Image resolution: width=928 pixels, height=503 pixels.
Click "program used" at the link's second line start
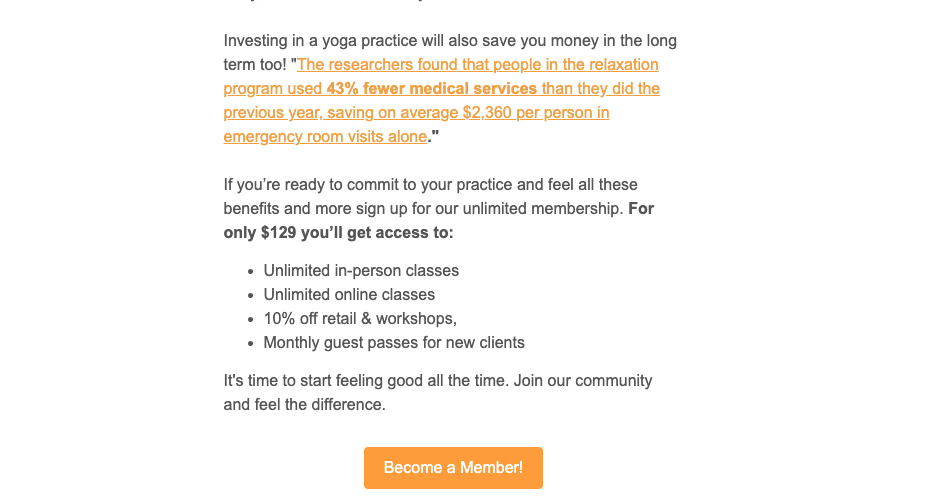[273, 89]
